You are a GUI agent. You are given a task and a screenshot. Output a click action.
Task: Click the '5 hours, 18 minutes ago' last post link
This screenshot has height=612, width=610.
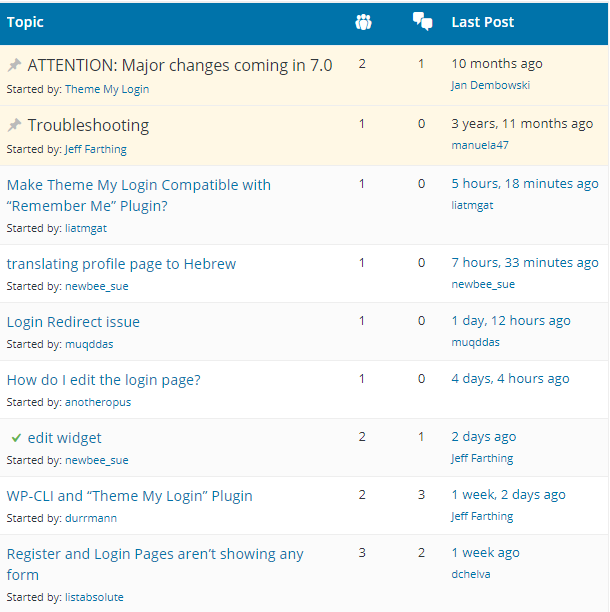[524, 184]
